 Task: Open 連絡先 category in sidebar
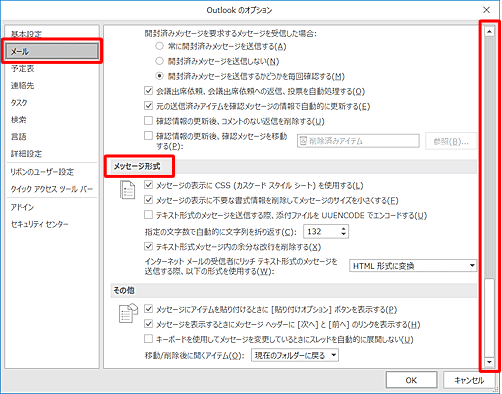tap(22, 86)
